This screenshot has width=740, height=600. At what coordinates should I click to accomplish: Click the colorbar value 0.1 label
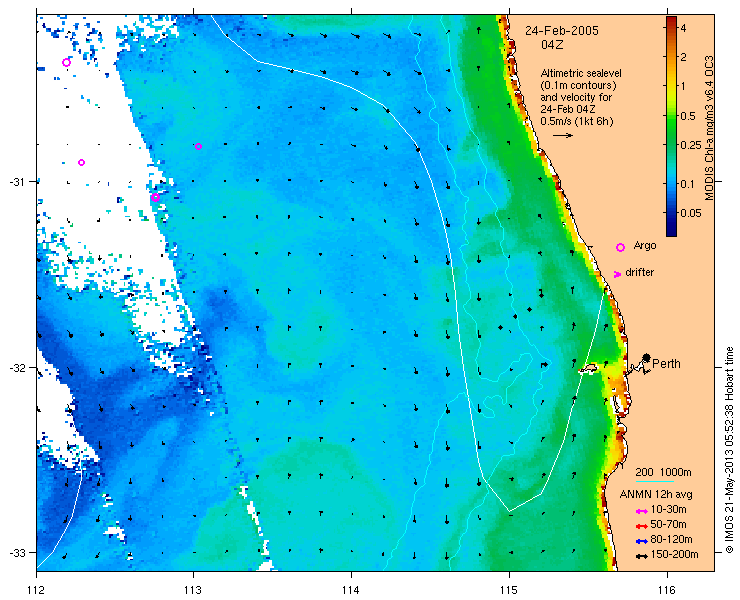coord(687,184)
